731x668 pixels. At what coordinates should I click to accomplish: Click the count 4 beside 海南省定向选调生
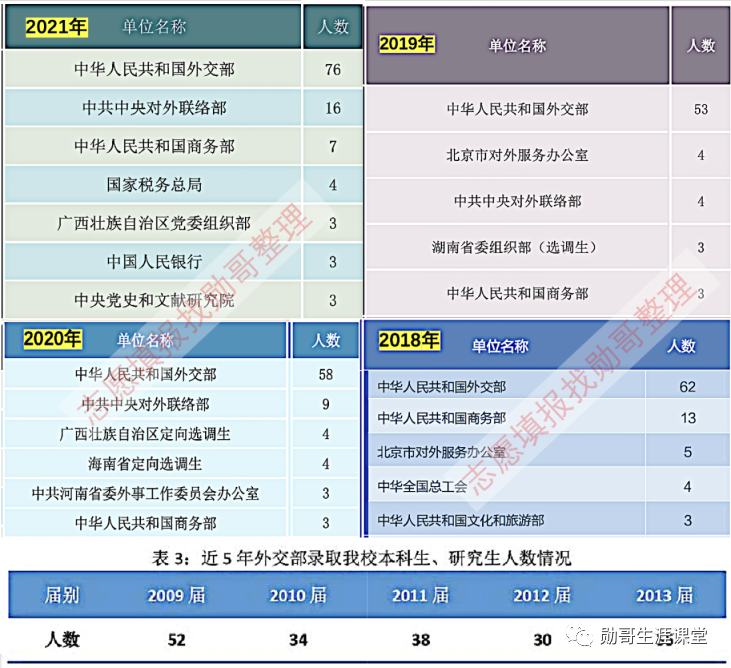pyautogui.click(x=326, y=464)
